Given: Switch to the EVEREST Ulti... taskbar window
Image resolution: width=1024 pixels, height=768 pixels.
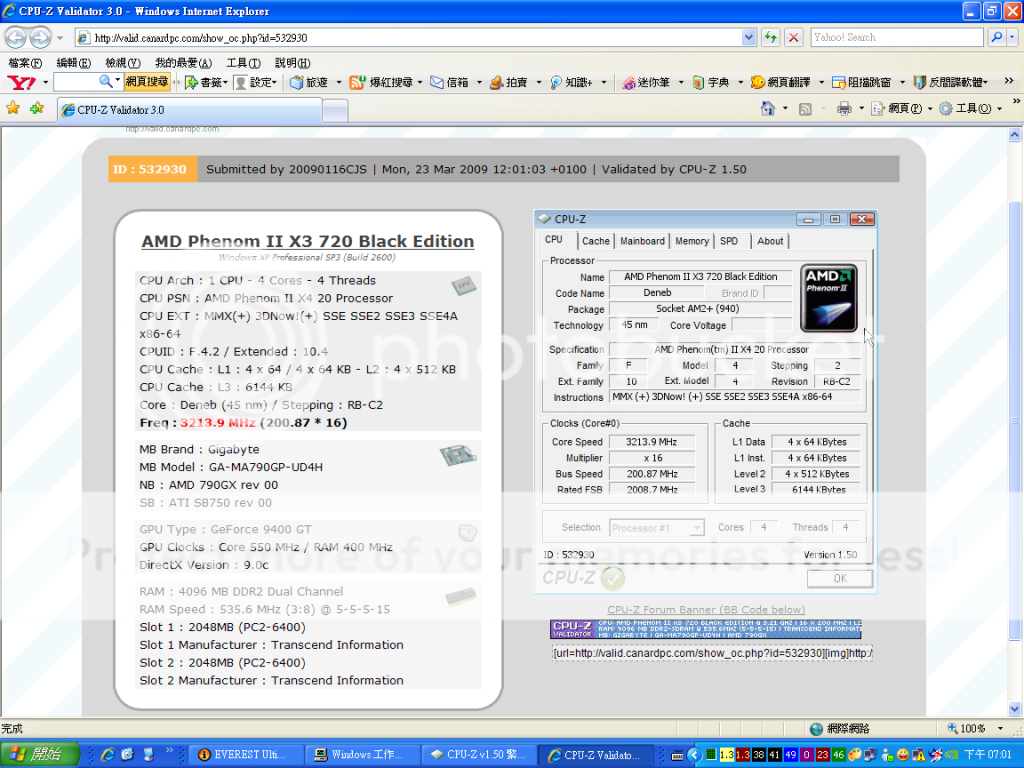Looking at the screenshot, I should 246,755.
